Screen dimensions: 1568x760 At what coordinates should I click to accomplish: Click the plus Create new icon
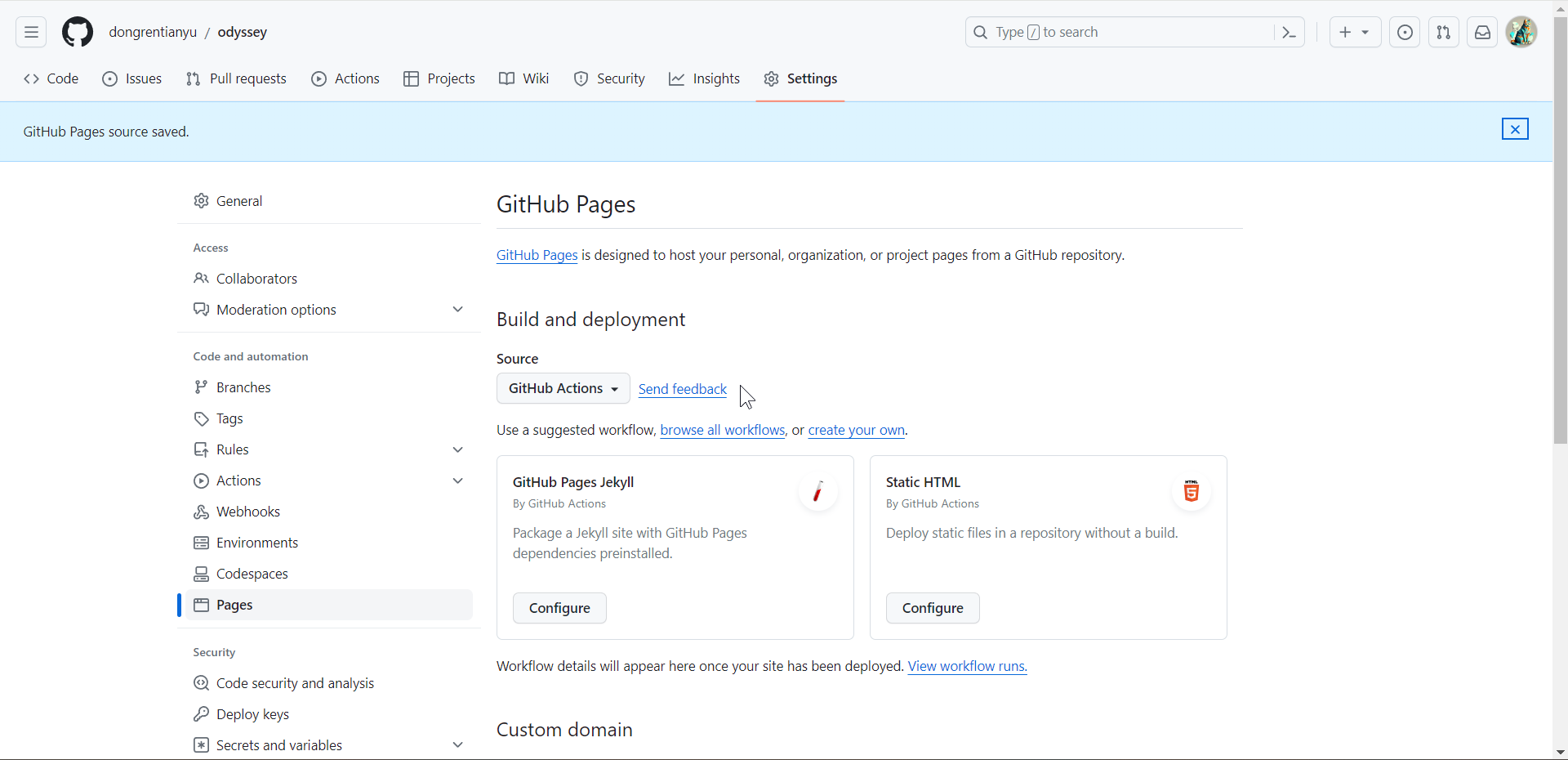(x=1345, y=32)
